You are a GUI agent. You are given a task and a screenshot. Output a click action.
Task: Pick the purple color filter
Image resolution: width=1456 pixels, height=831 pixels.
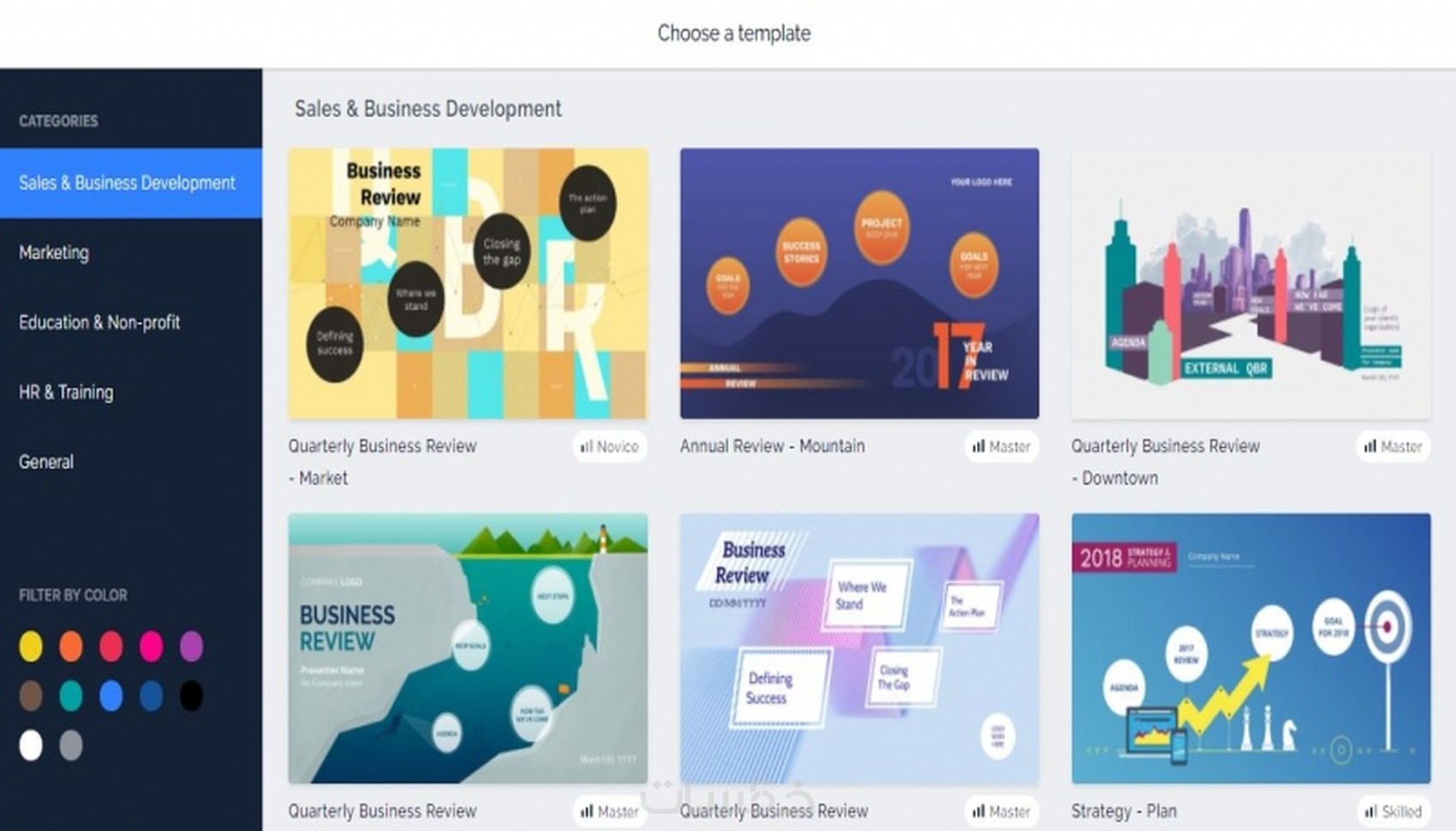tap(192, 646)
